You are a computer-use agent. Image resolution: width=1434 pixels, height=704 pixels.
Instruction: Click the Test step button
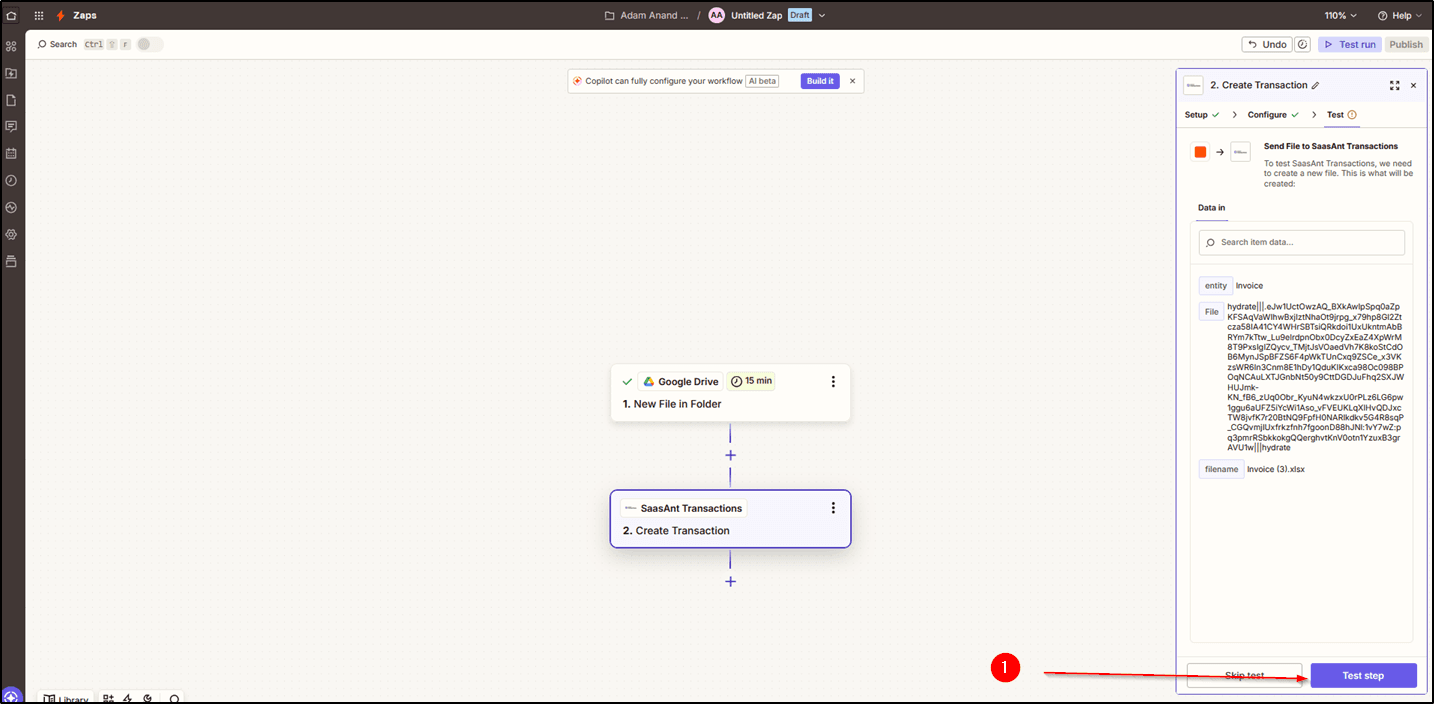click(x=1363, y=676)
